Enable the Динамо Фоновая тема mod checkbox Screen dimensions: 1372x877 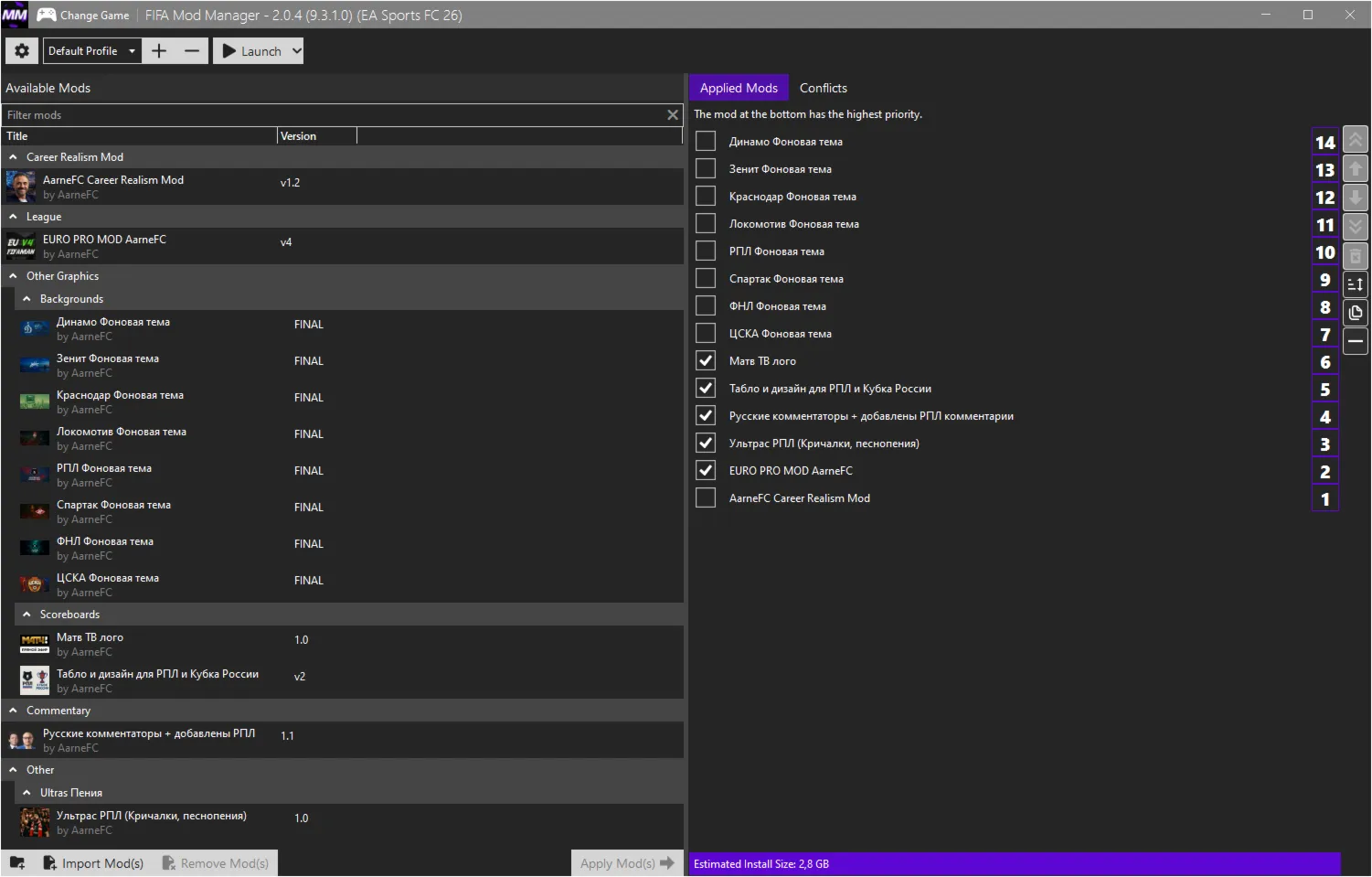point(706,142)
